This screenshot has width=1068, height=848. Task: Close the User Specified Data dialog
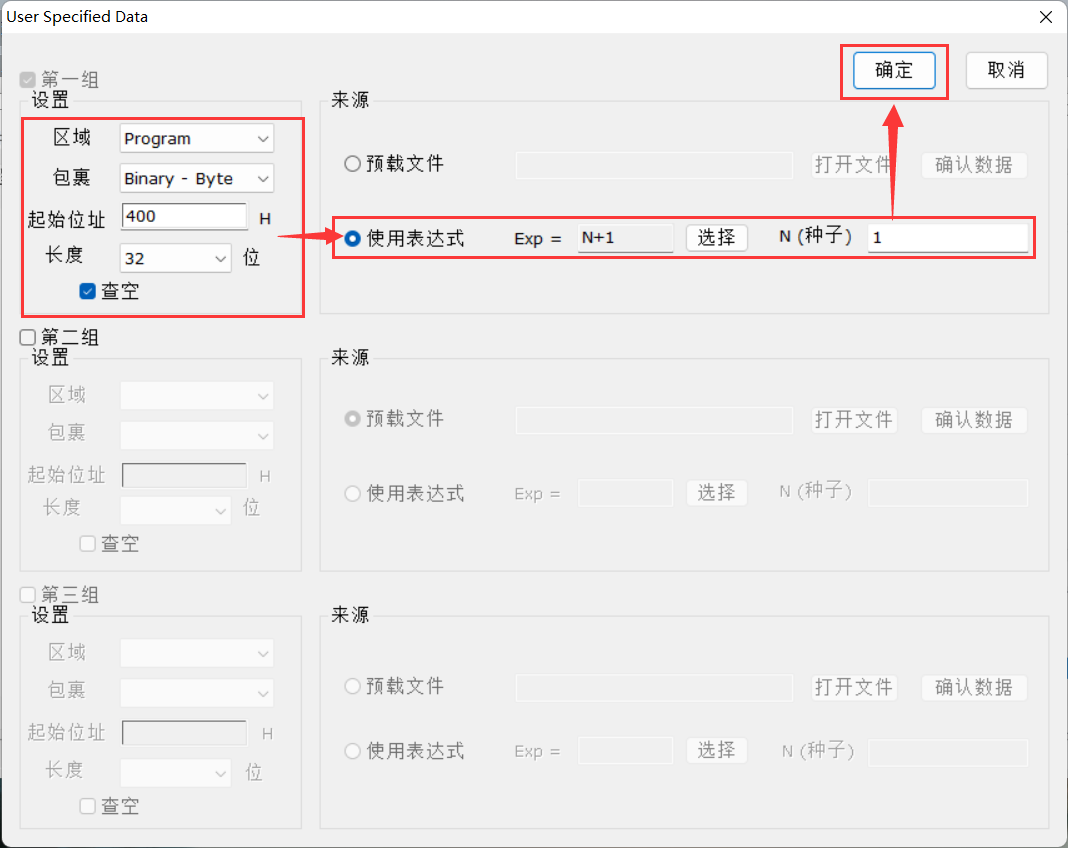click(x=1045, y=17)
